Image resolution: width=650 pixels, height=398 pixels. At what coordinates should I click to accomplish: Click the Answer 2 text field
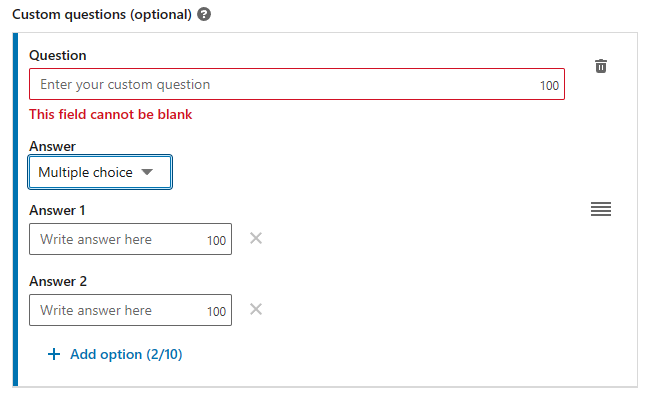130,310
